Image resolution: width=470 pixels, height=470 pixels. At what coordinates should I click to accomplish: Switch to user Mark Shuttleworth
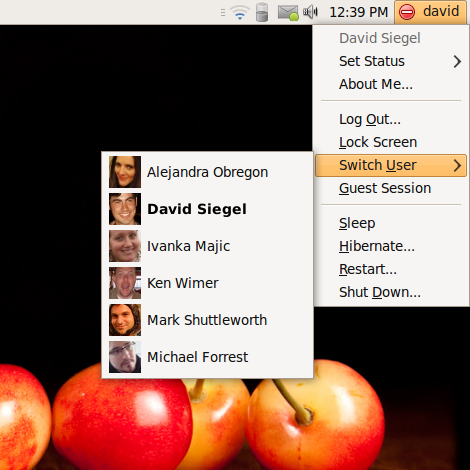click(x=207, y=320)
